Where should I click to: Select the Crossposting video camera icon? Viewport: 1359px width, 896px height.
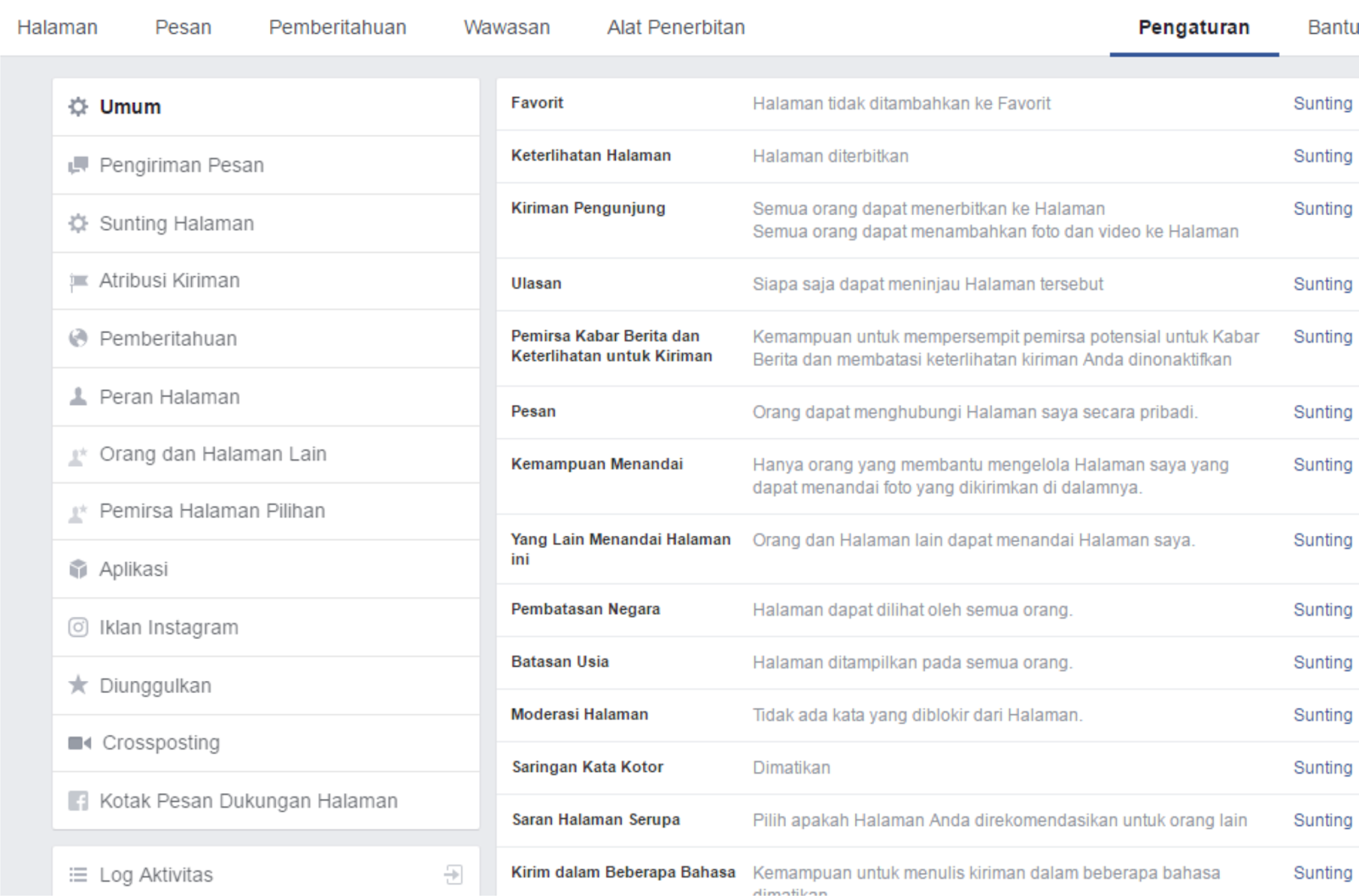click(x=78, y=742)
